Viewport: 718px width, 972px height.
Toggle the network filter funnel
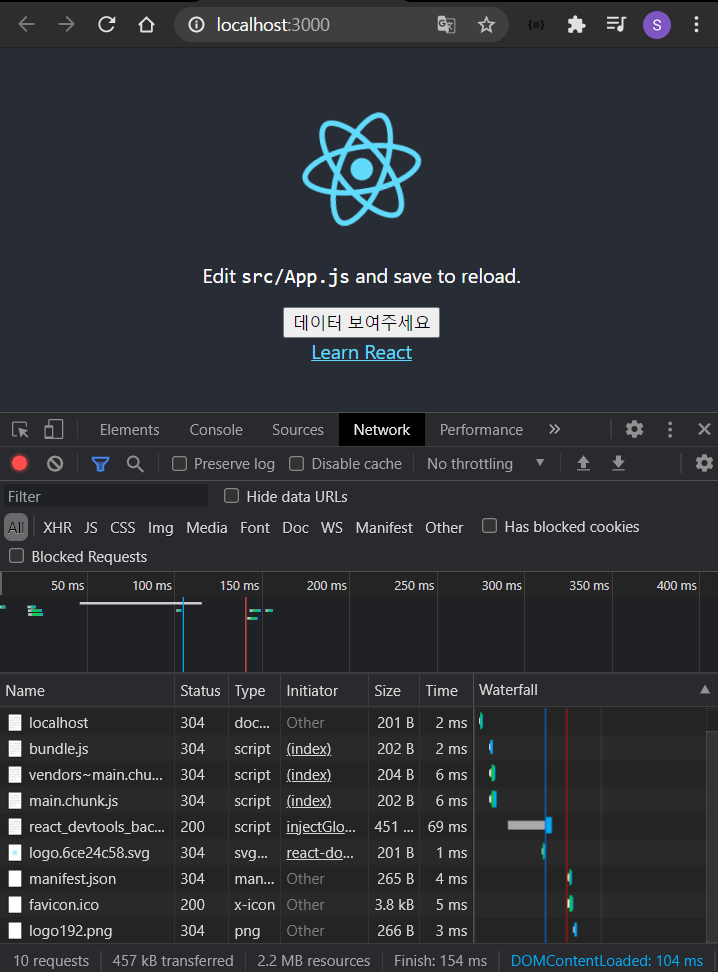point(100,463)
